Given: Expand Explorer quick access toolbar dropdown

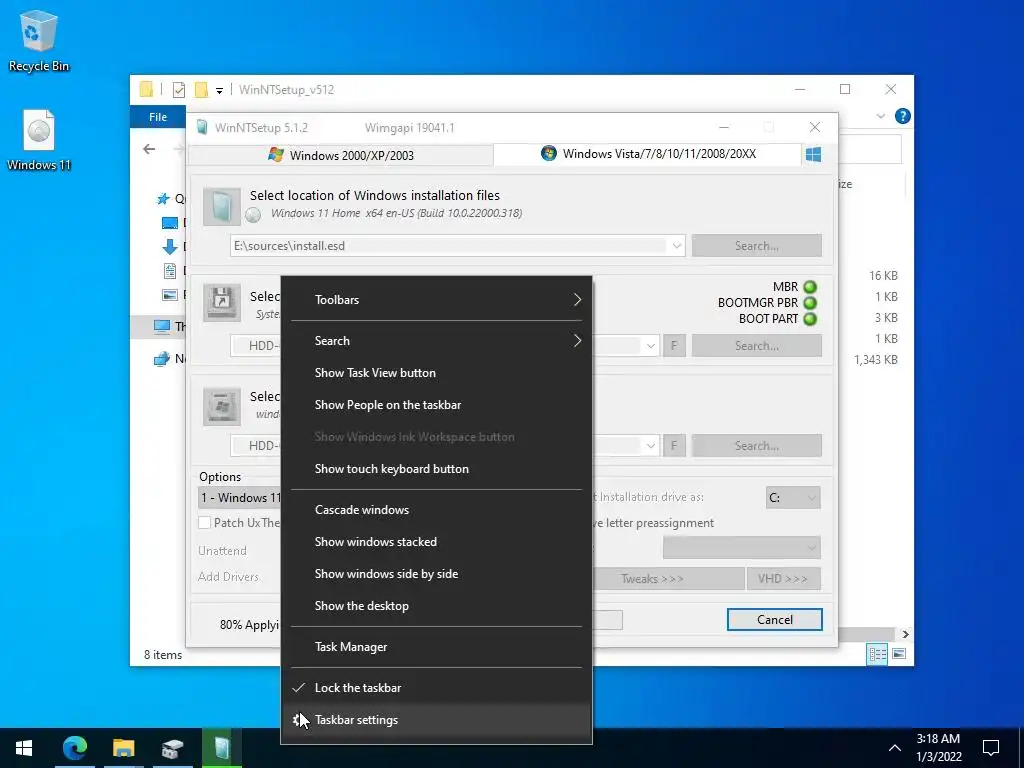Looking at the screenshot, I should (219, 91).
